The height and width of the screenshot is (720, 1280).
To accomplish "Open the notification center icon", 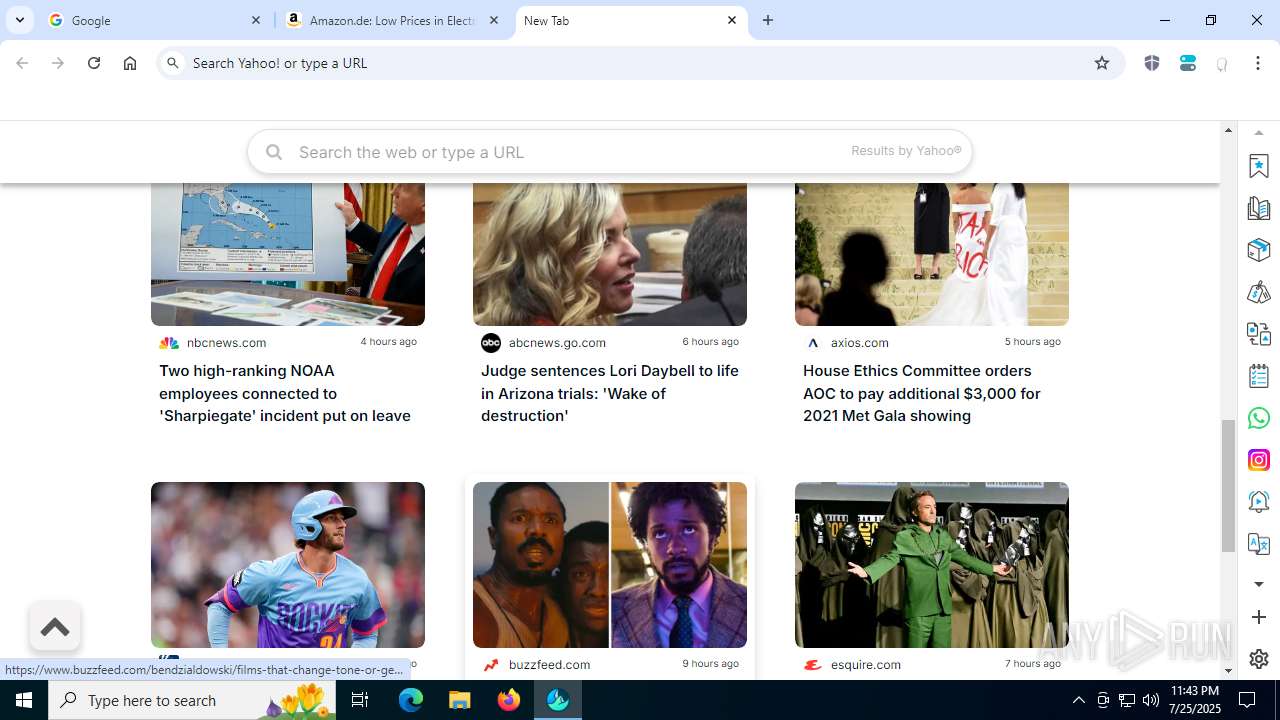I will [x=1247, y=700].
